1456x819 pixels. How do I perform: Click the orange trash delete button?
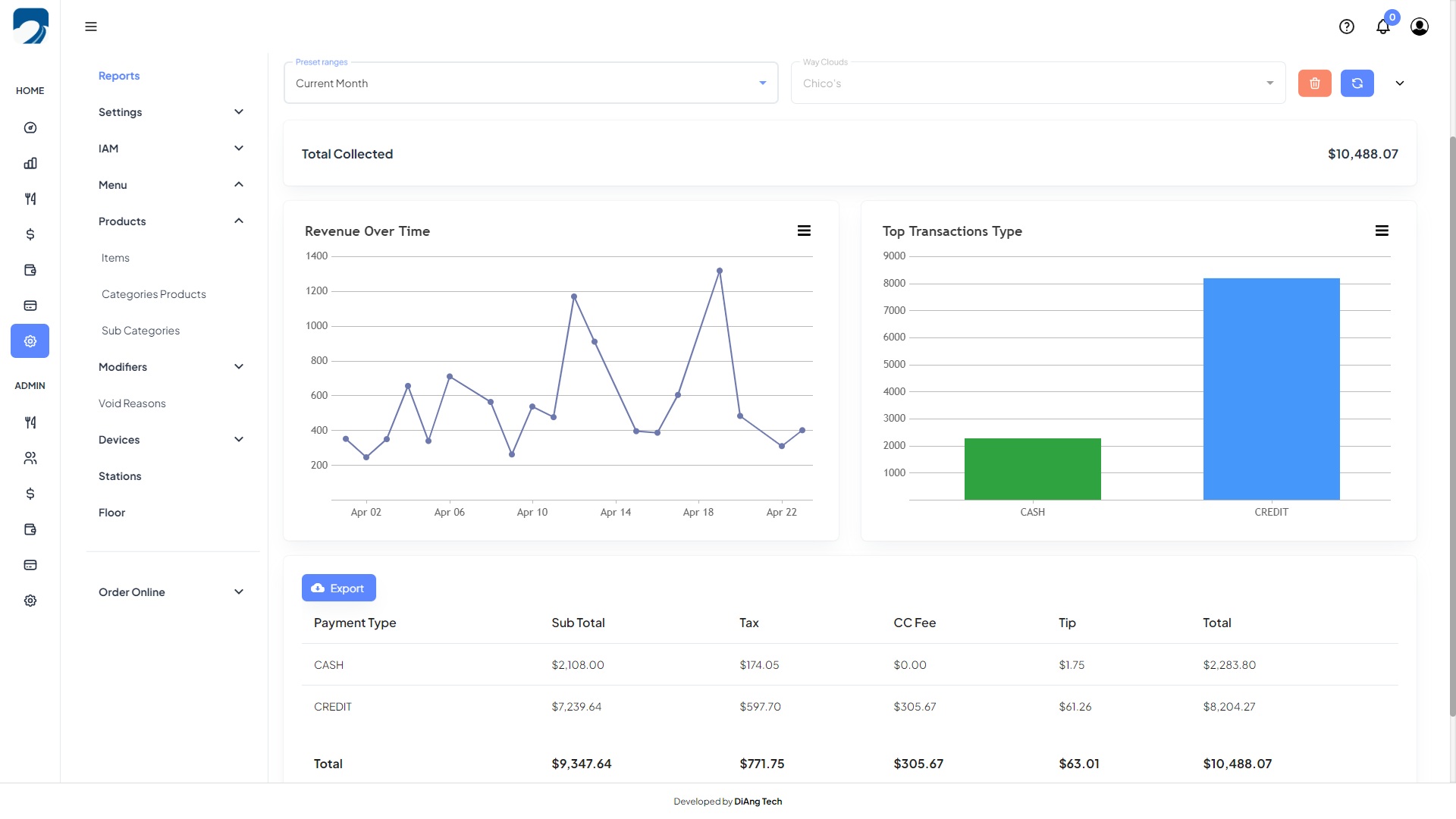[1315, 83]
